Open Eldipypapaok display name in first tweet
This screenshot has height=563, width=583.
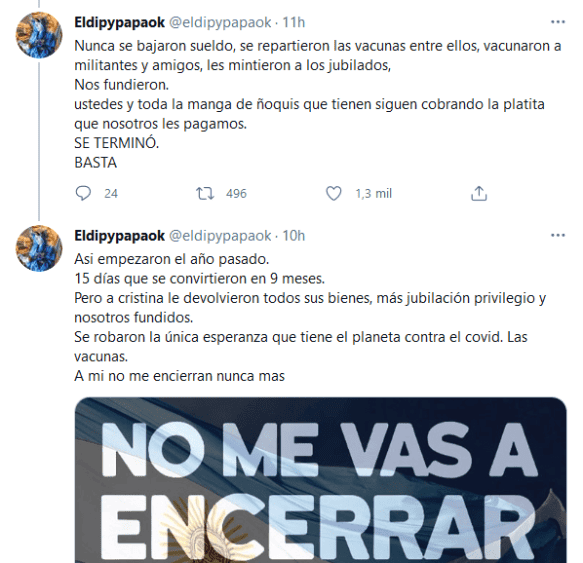(x=119, y=23)
